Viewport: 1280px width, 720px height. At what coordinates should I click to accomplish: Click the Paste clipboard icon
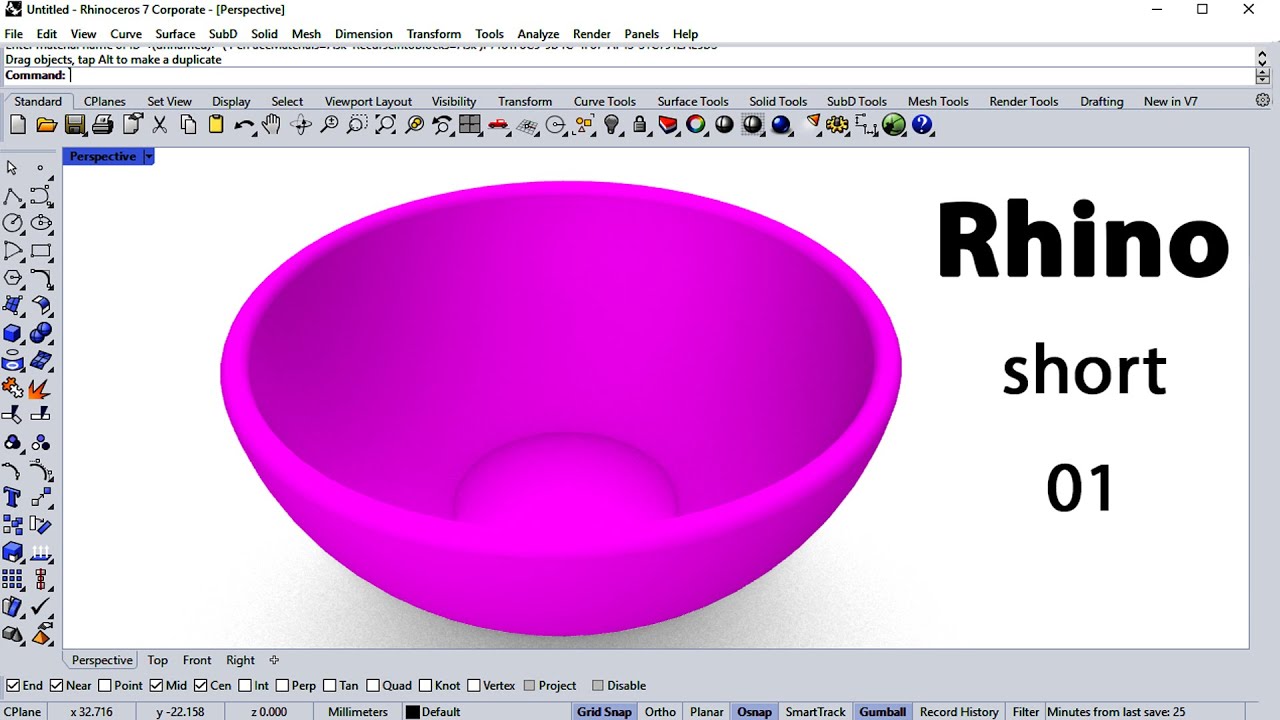[x=216, y=125]
